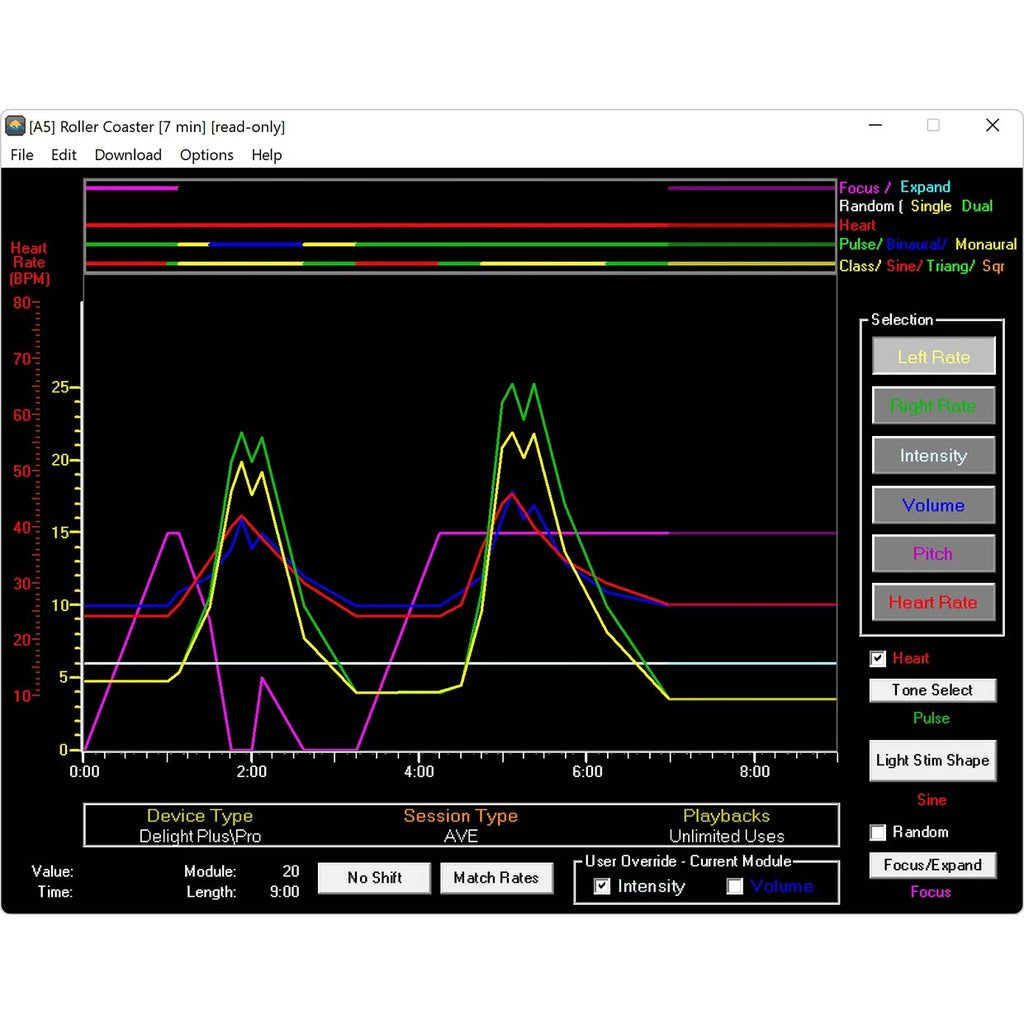The image size is (1024, 1024).
Task: Select Left Rate in the Selection panel
Action: (933, 356)
